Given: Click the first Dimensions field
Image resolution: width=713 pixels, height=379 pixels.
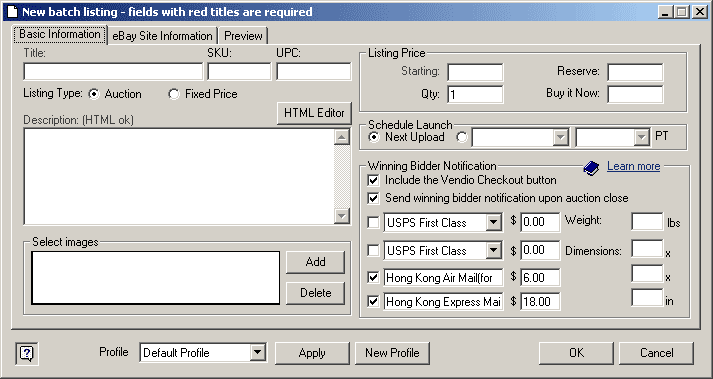Looking at the screenshot, I should pos(647,249).
